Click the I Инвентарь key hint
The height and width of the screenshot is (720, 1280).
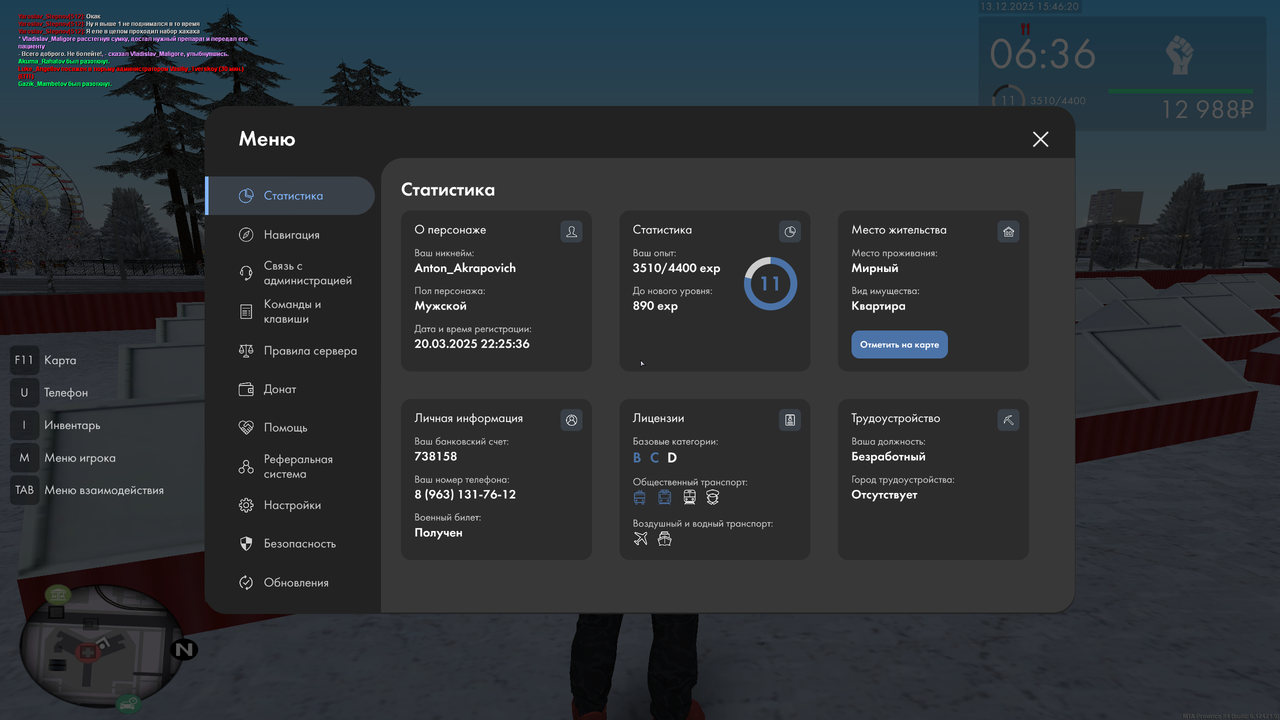(56, 425)
